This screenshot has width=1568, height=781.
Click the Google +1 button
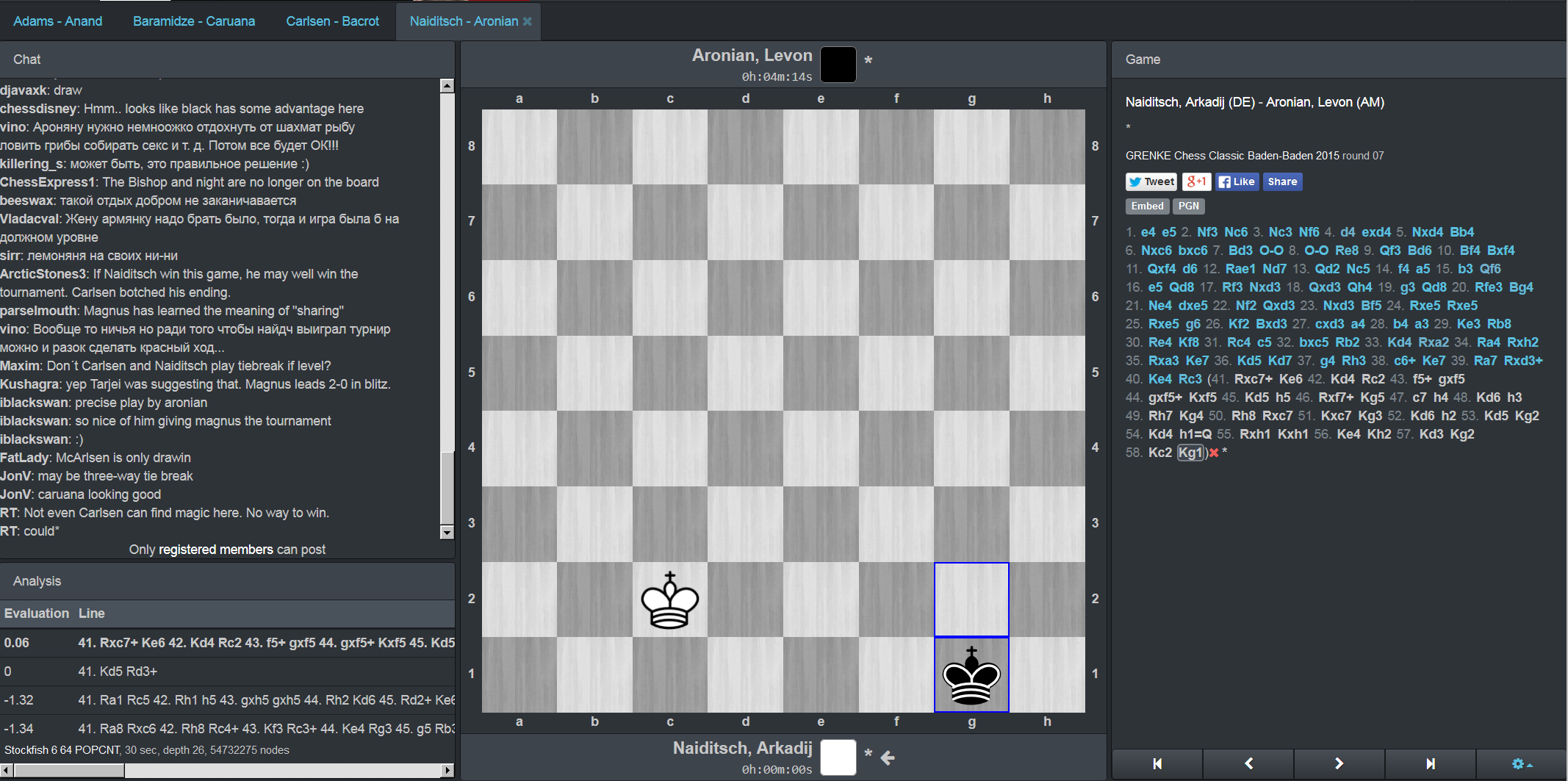[1196, 181]
